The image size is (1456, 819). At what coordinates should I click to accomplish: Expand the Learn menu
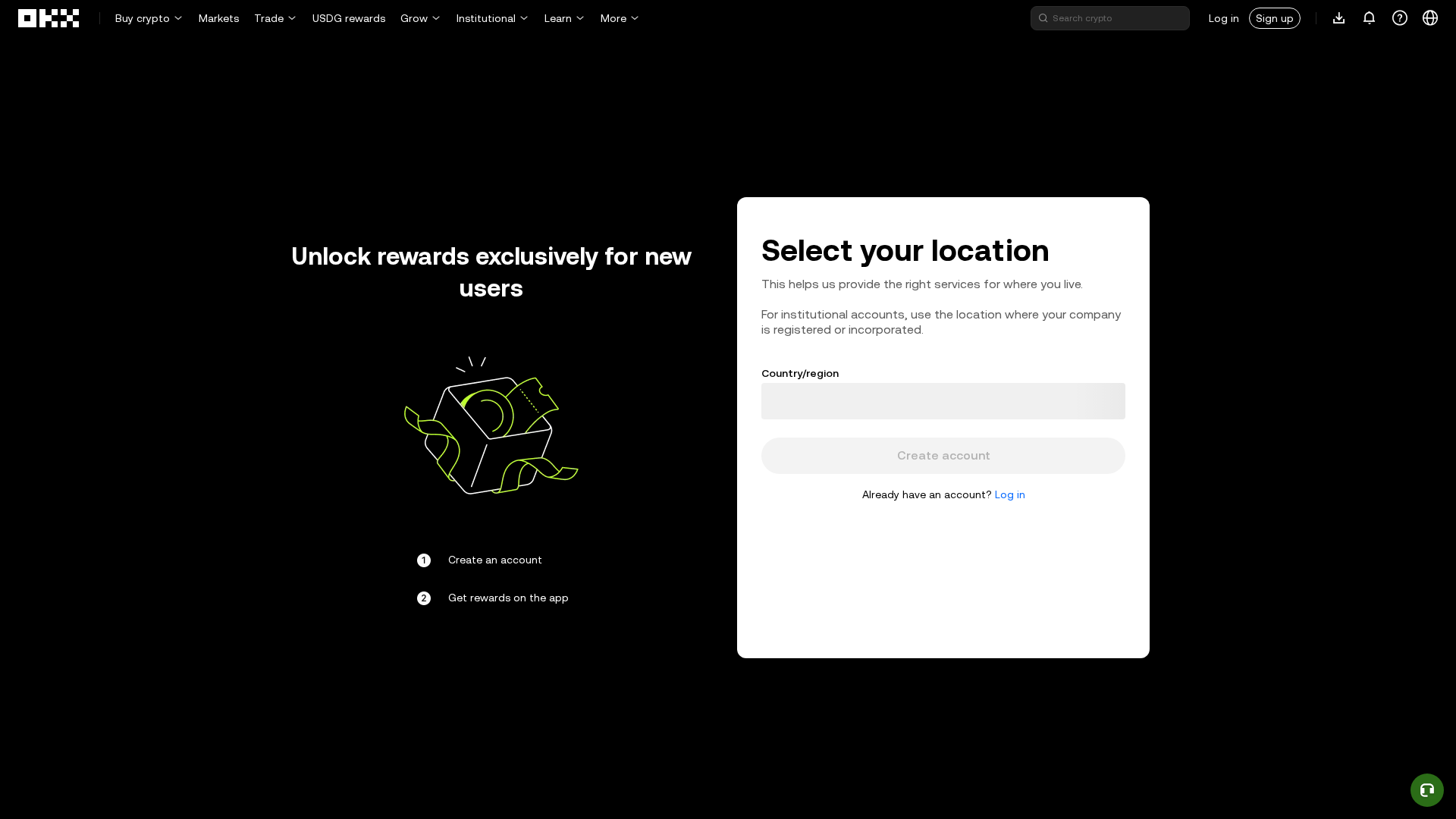pos(564,18)
